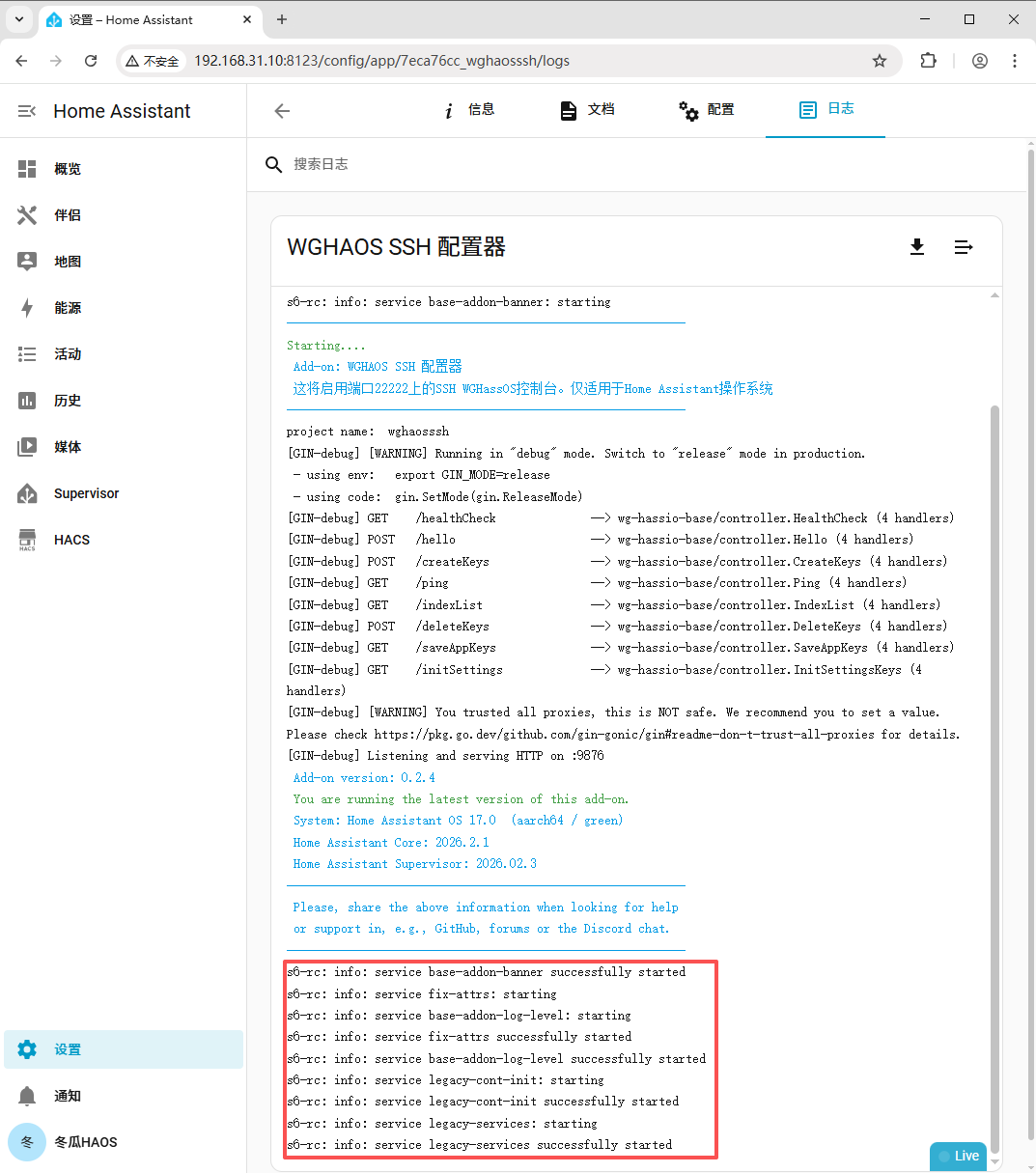1036x1173 pixels.
Task: Switch to the 日志 tab
Action: [826, 110]
